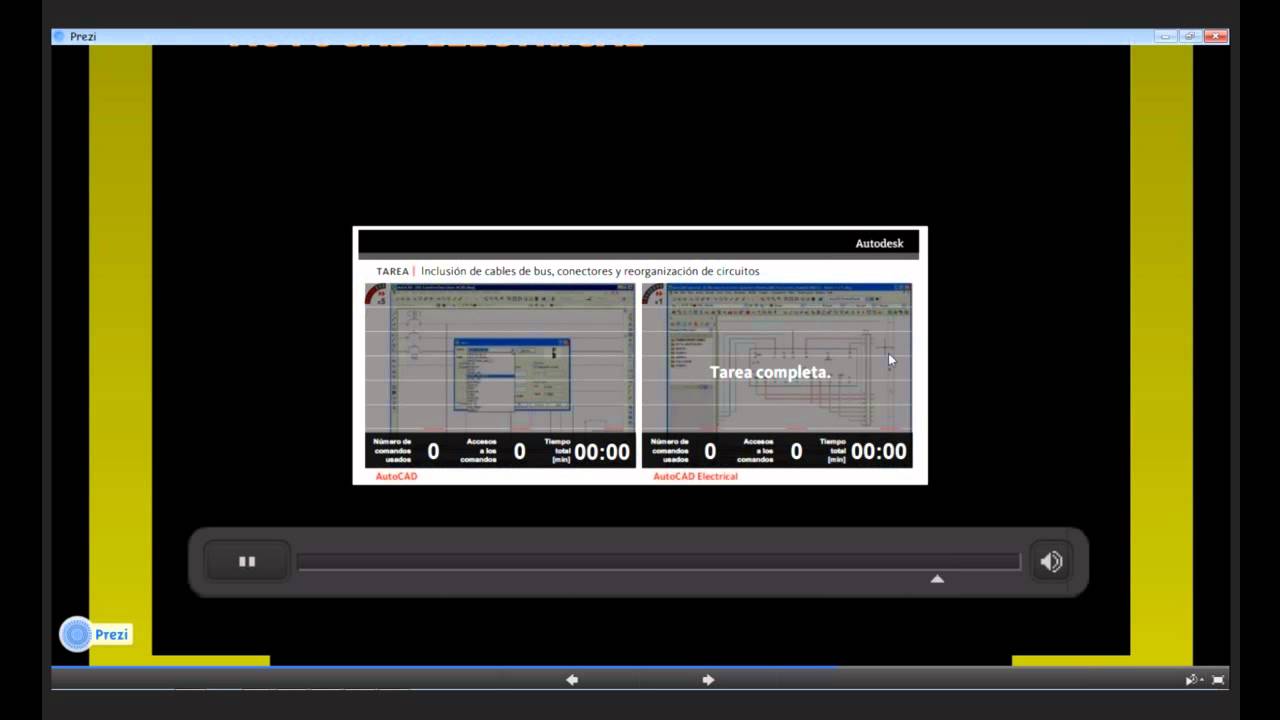Click the blue presentation progress bar
Image resolution: width=1280 pixels, height=720 pixels.
(x=445, y=666)
